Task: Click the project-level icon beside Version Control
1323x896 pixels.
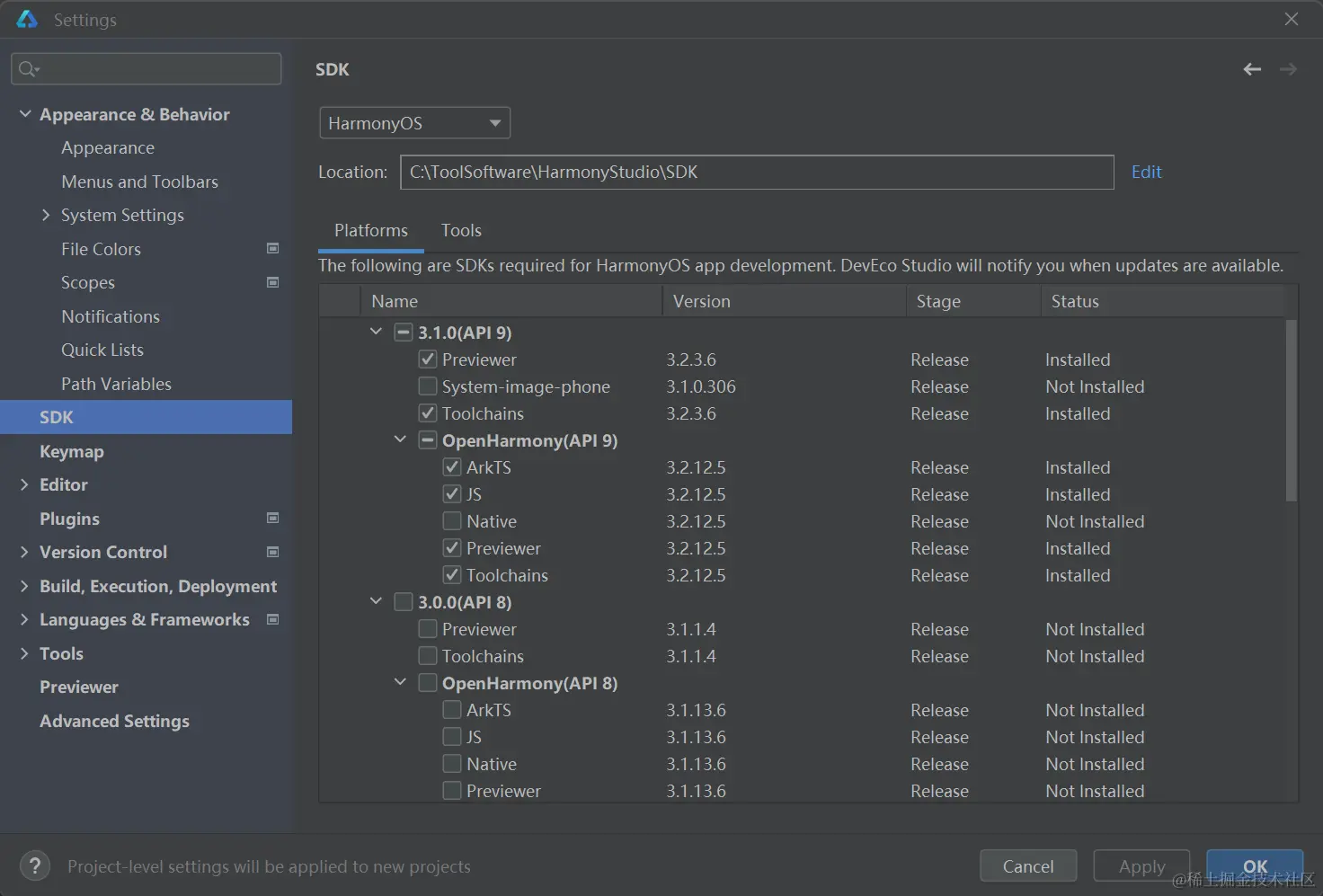Action: point(273,552)
